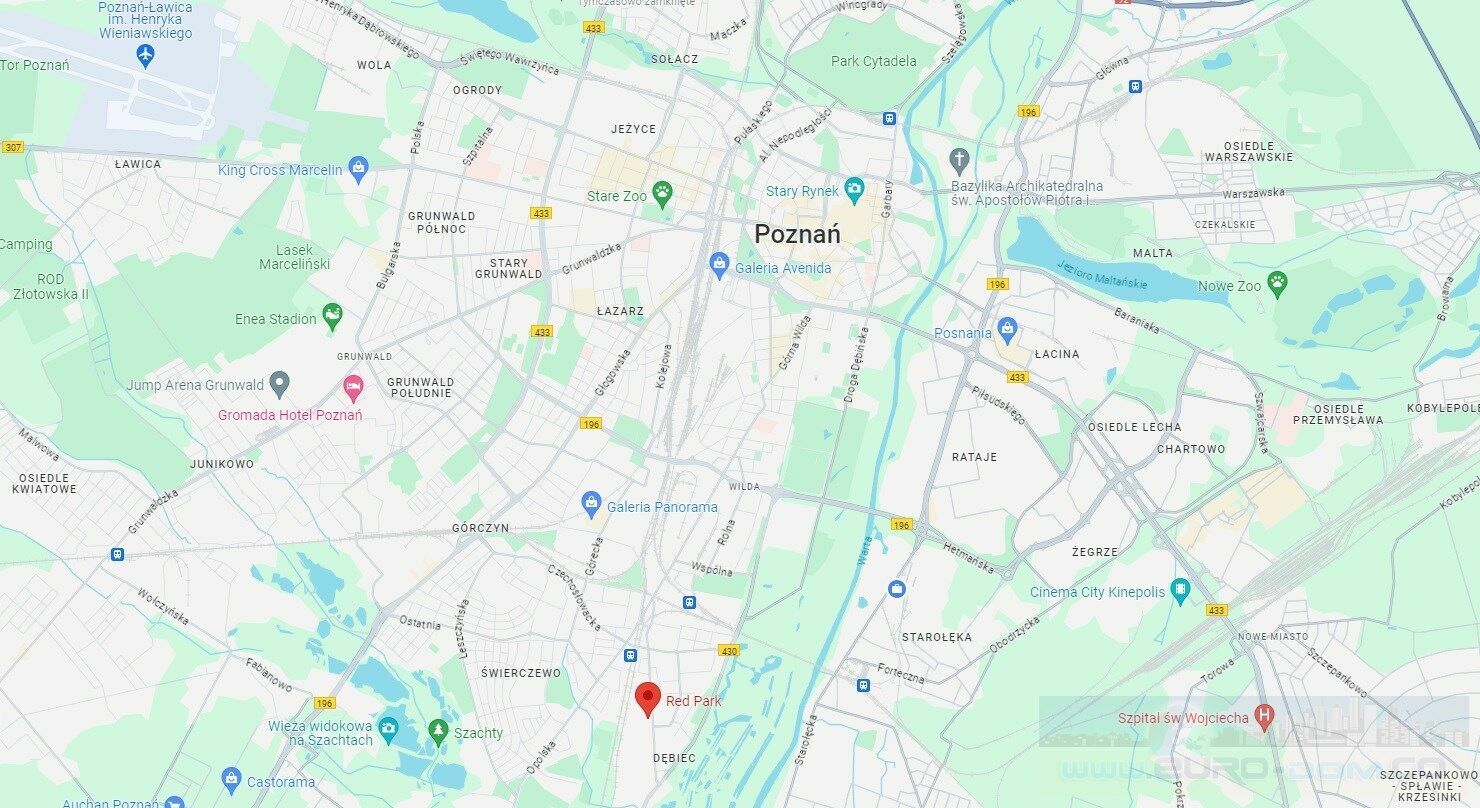Click the Szpital św Wojciecha hospital icon

pos(1265,716)
